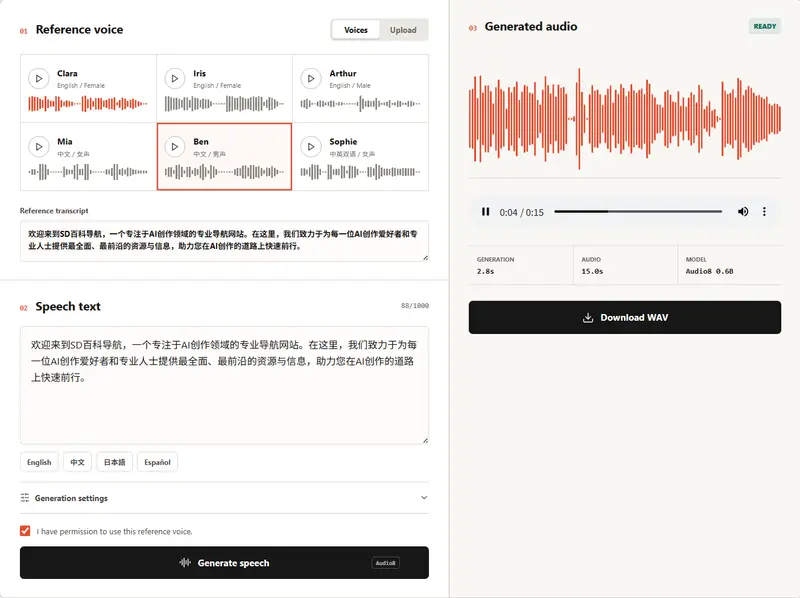This screenshot has width=800, height=598.
Task: Switch to the Voices tab
Action: pyautogui.click(x=356, y=30)
